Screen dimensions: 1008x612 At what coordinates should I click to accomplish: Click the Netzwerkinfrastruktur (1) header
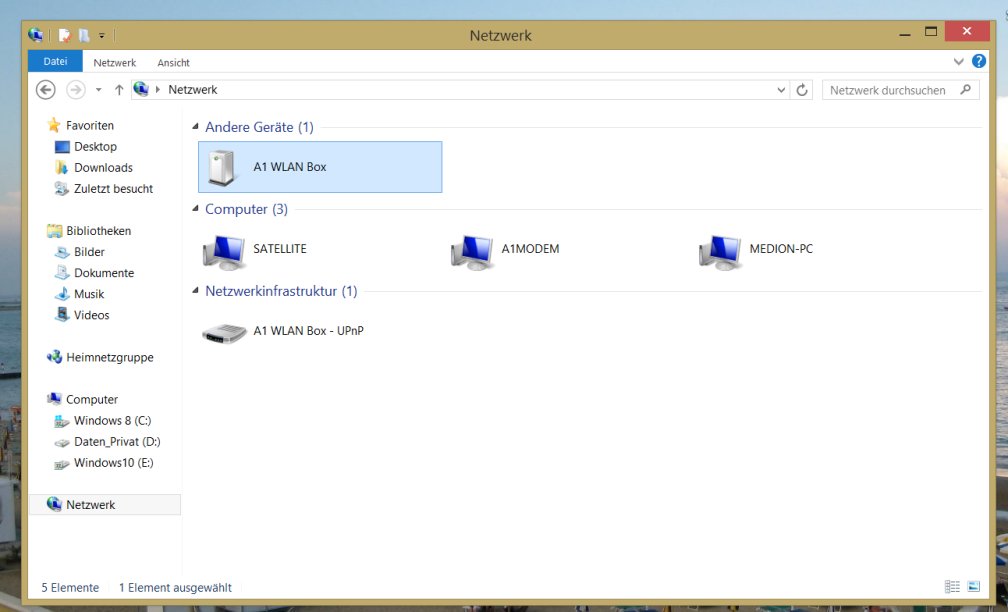281,291
